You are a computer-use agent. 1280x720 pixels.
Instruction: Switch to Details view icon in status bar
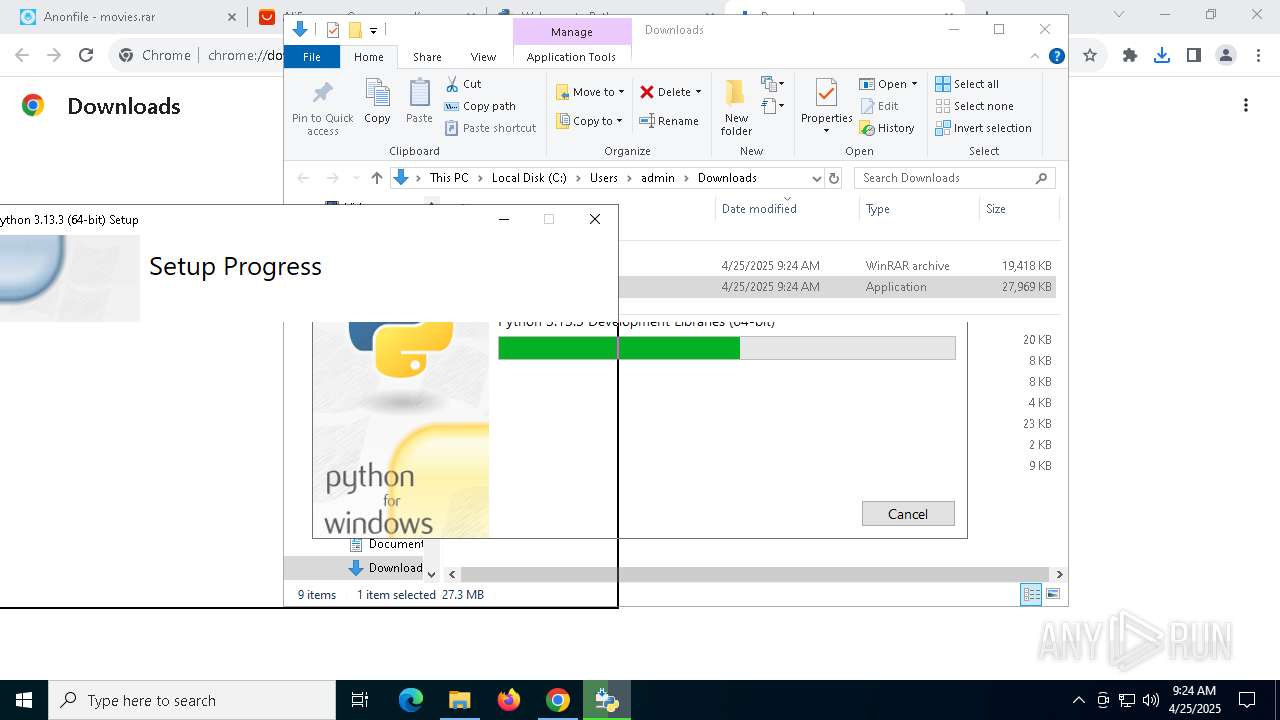pyautogui.click(x=1031, y=595)
